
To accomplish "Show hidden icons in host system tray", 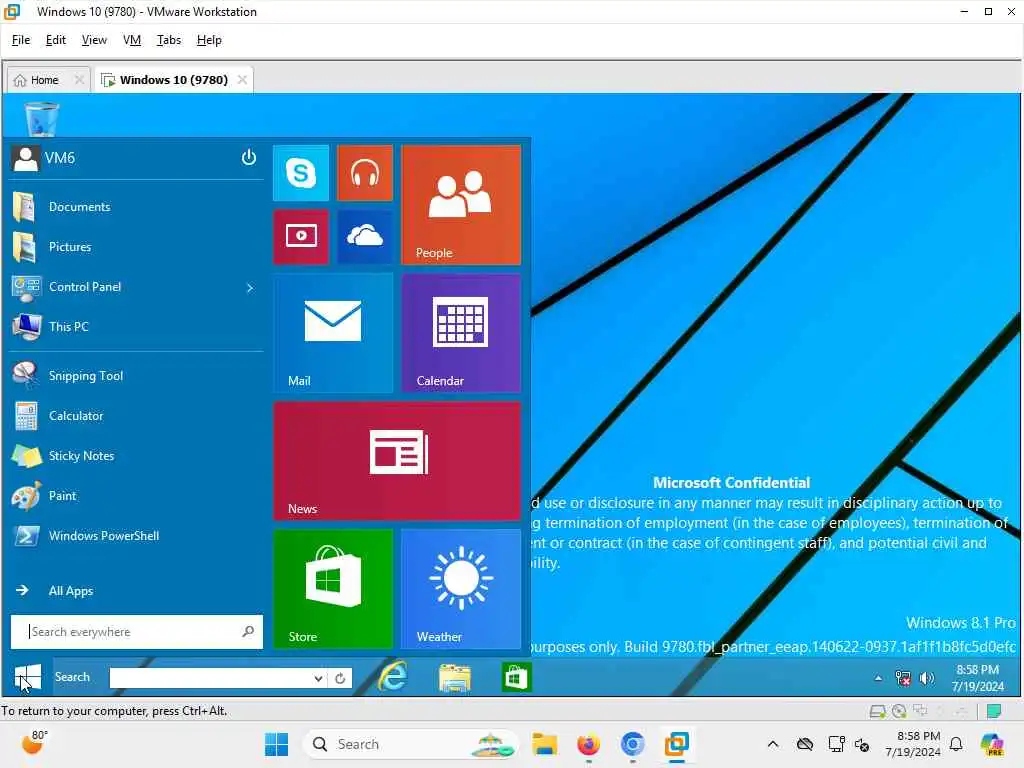I will [773, 744].
